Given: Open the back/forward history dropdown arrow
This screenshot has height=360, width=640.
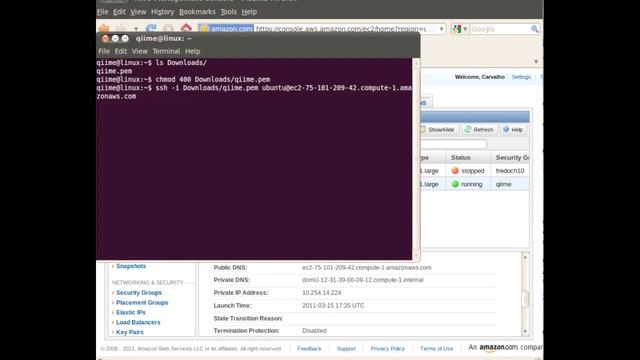Looking at the screenshot, I should (136, 29).
